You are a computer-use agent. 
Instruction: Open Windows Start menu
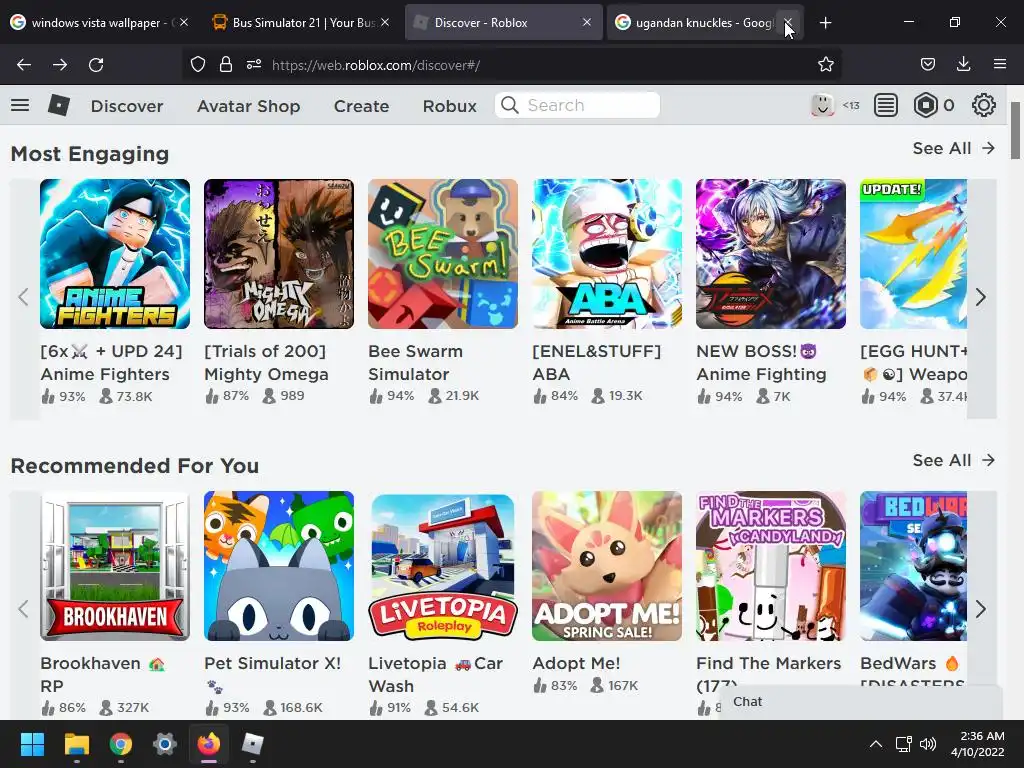point(32,744)
